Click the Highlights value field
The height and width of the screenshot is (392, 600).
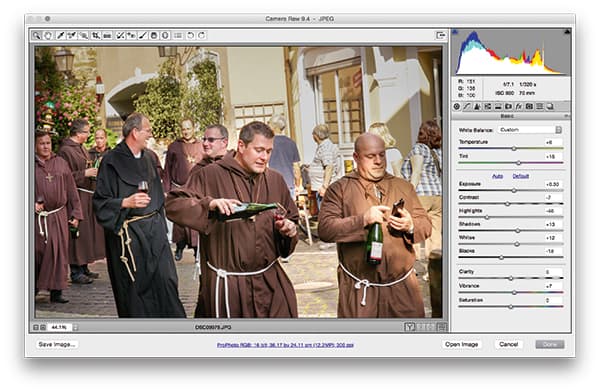(x=553, y=211)
